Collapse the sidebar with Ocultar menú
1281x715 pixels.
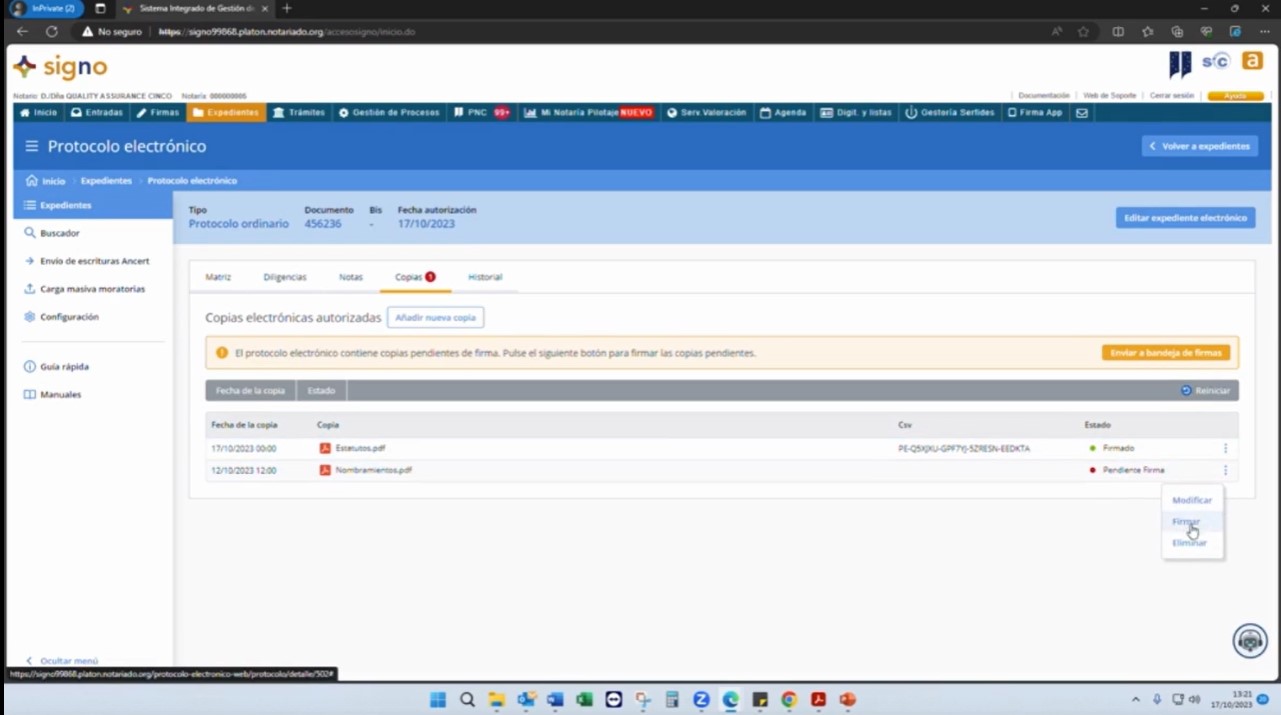[x=62, y=661]
